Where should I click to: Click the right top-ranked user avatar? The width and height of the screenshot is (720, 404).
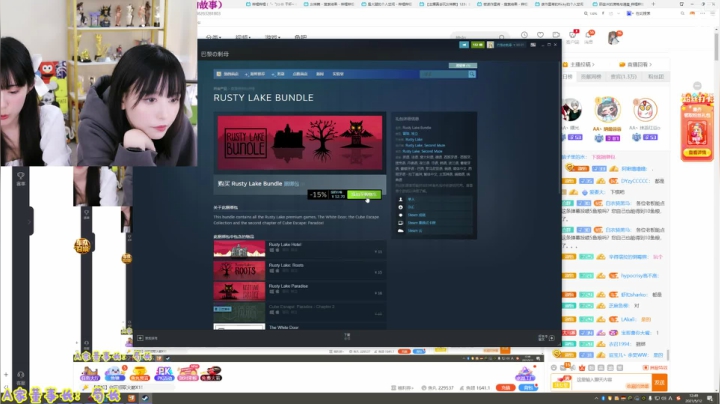pyautogui.click(x=645, y=109)
